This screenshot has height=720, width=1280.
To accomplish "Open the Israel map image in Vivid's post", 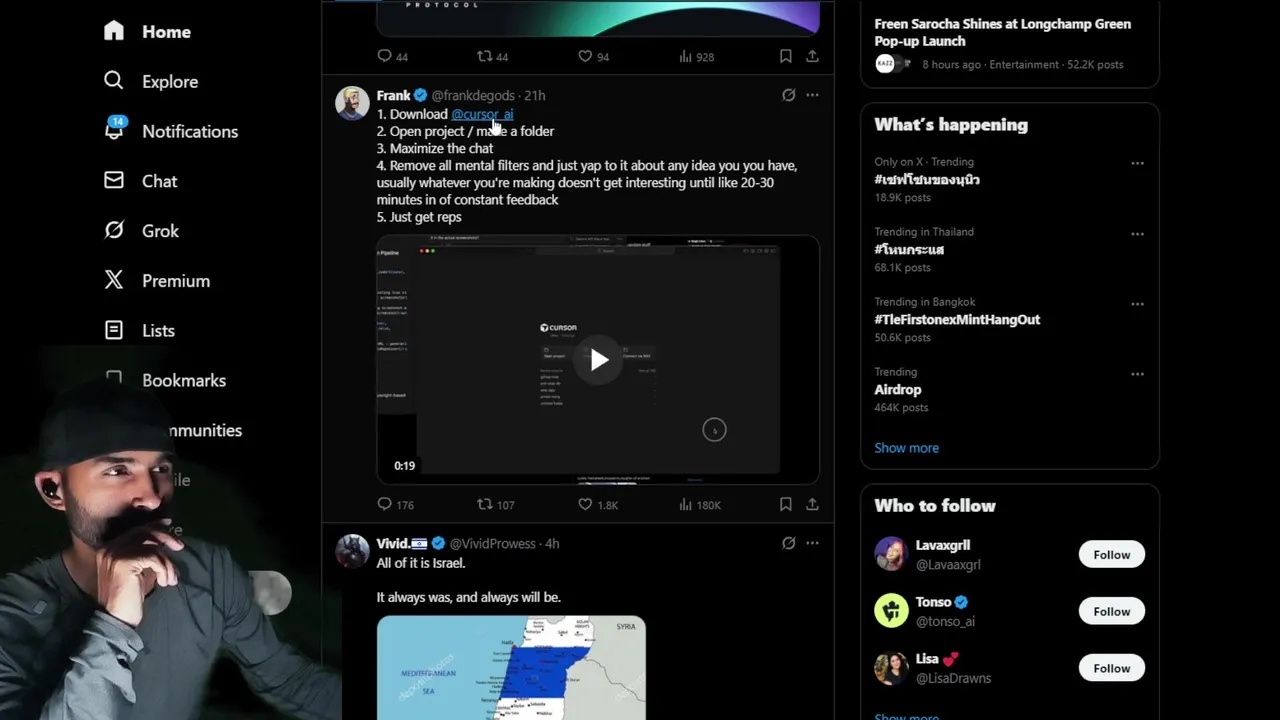I will click(x=511, y=667).
